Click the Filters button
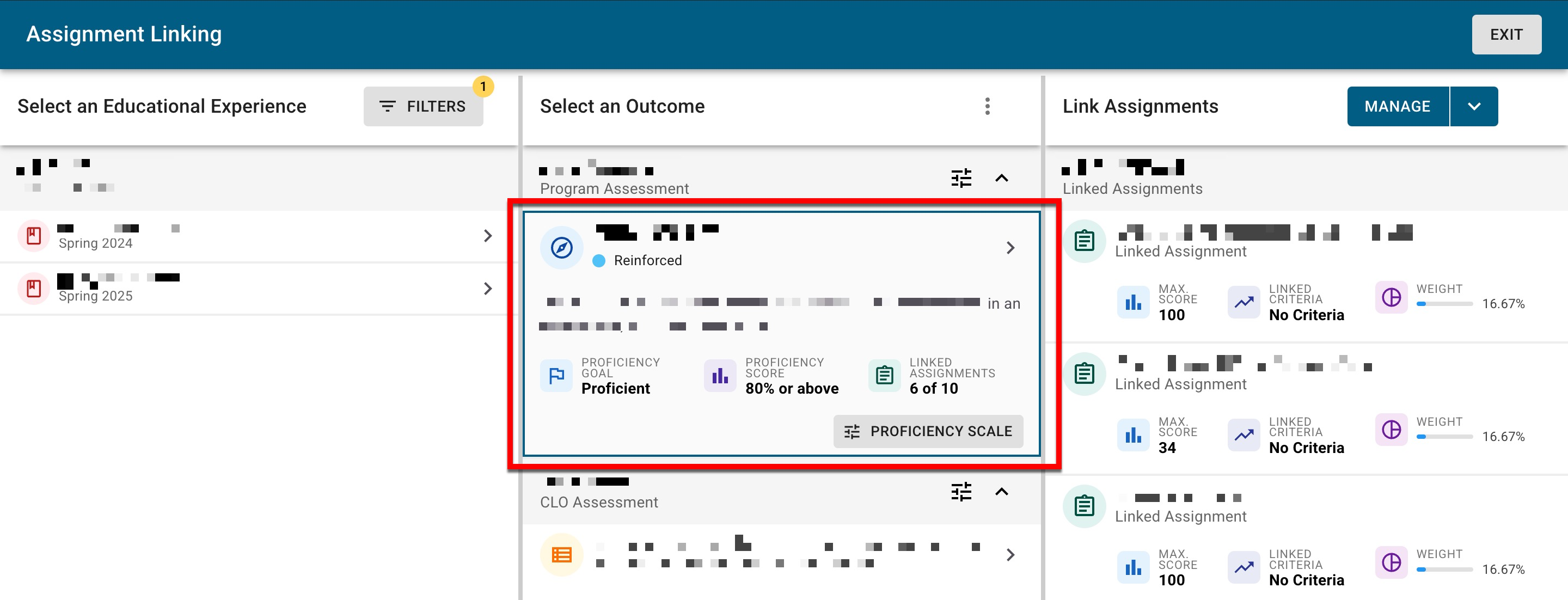Image resolution: width=1568 pixels, height=600 pixels. (x=423, y=107)
